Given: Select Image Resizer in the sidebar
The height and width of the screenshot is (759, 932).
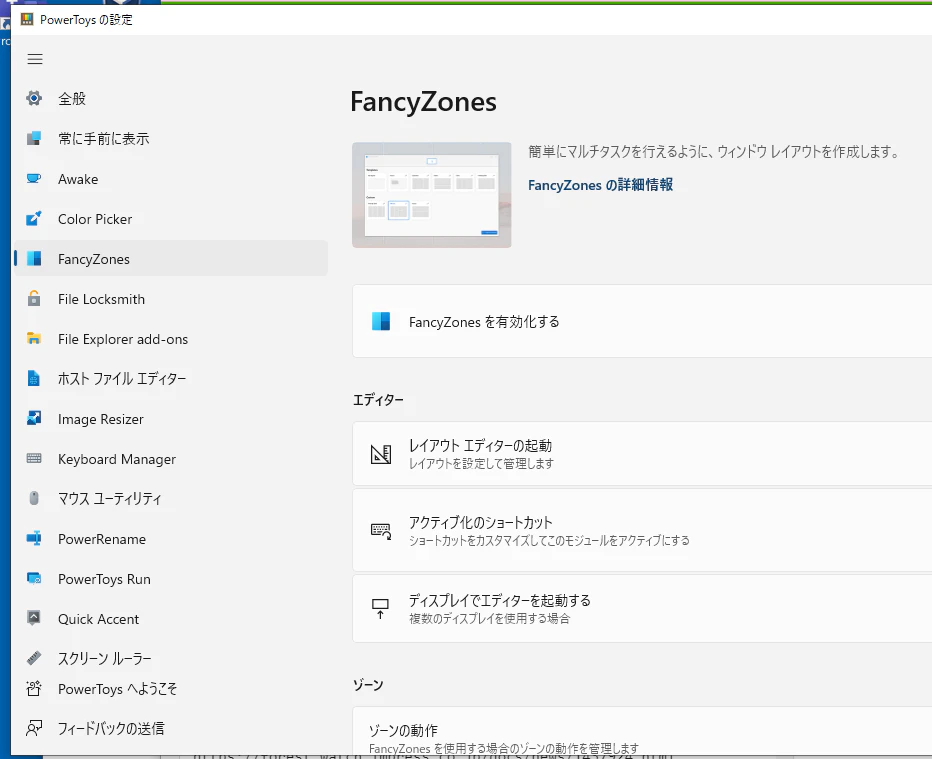Looking at the screenshot, I should pos(171,418).
